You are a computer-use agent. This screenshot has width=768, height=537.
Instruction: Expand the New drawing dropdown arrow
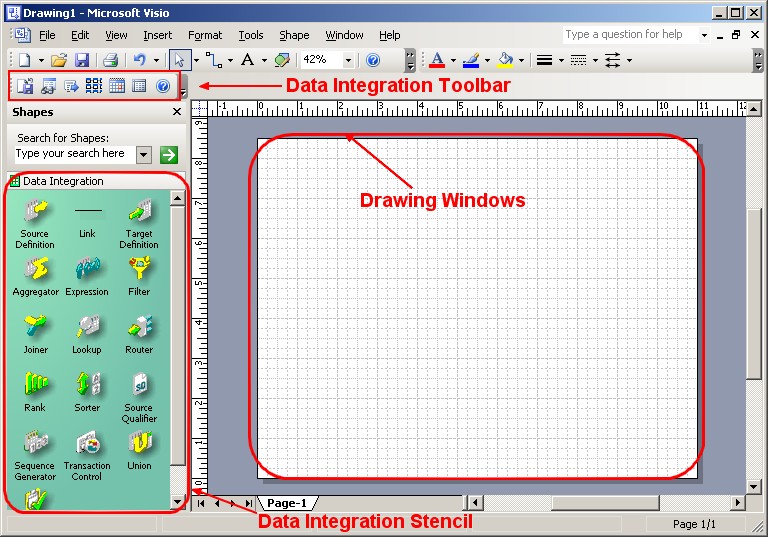[x=41, y=61]
